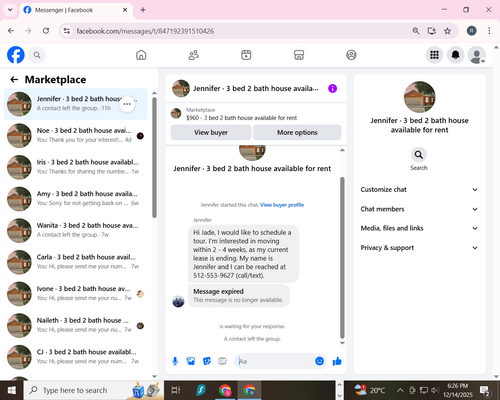Viewport: 500px width, 400px height.
Task: Open the Marketplace storefront icon
Action: [299, 55]
